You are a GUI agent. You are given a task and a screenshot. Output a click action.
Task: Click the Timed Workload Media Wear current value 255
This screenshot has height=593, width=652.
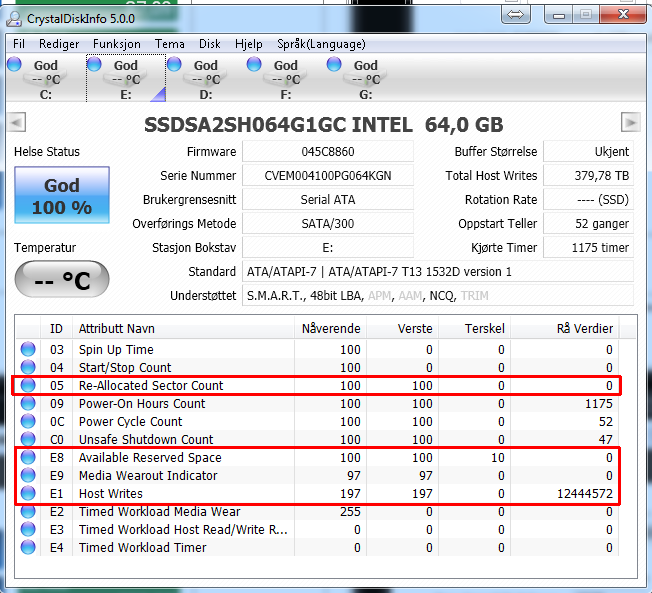coord(350,511)
